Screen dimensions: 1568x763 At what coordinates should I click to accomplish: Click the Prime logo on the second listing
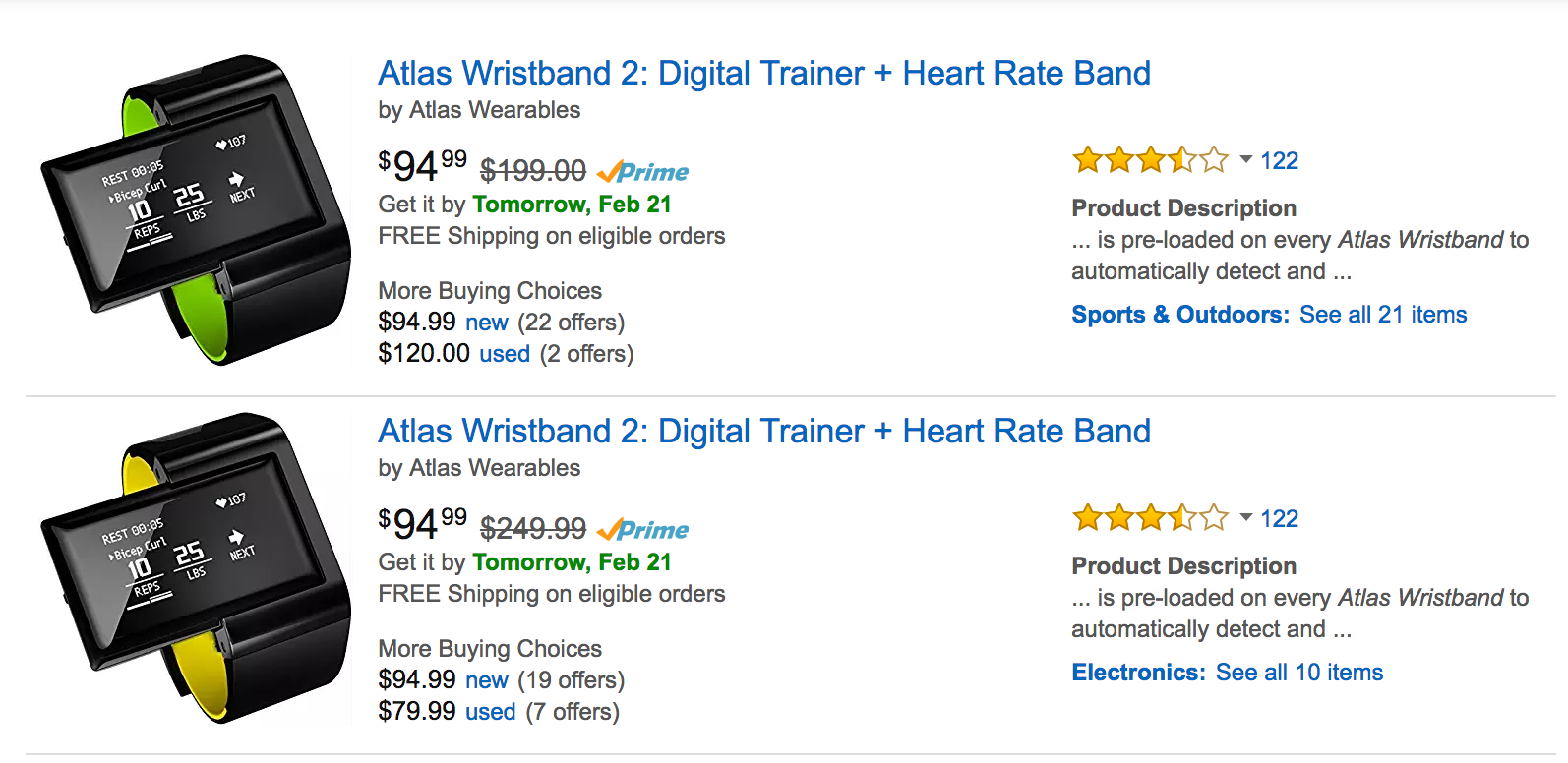pos(643,530)
